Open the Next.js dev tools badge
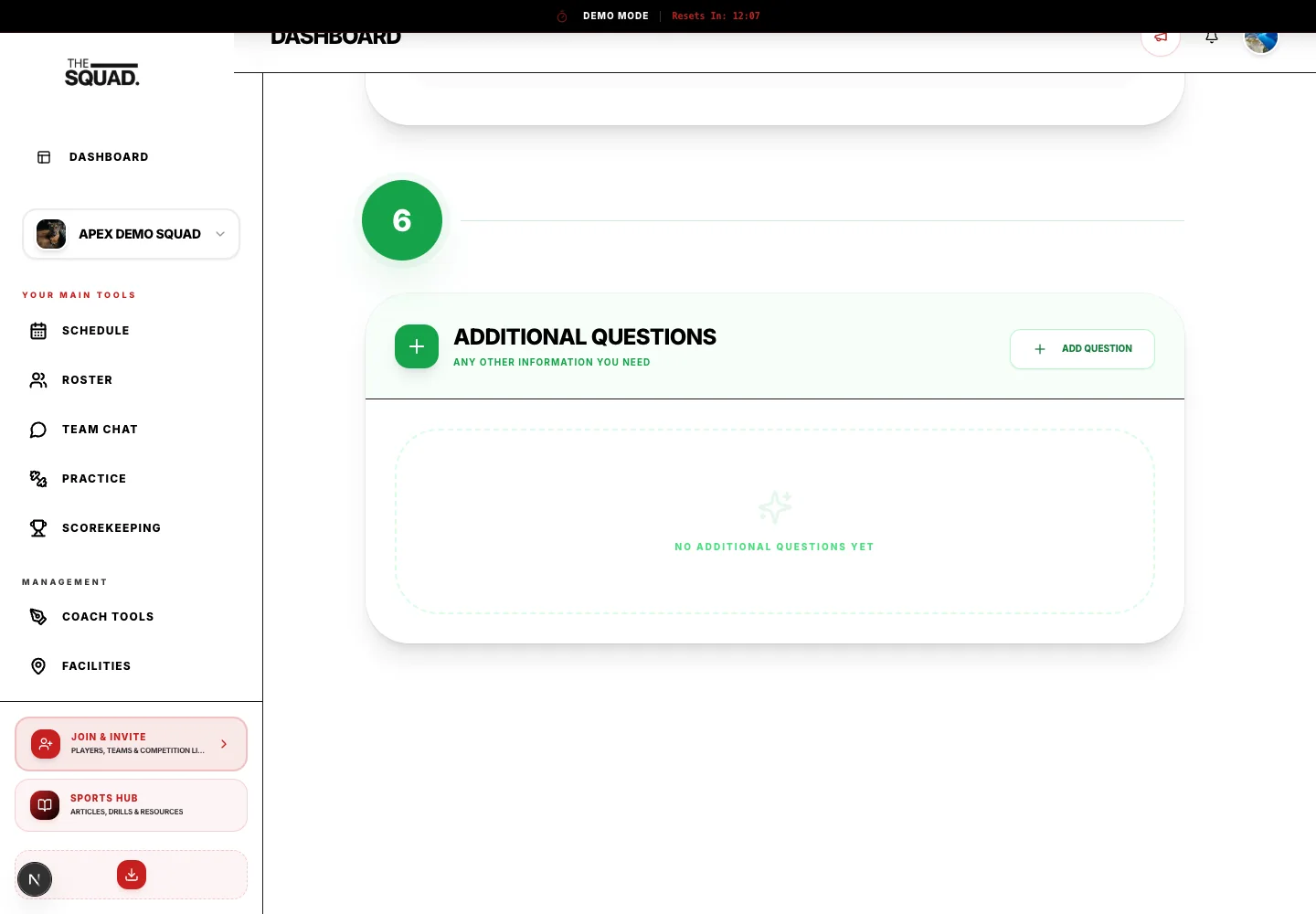Image resolution: width=1316 pixels, height=914 pixels. 35,879
